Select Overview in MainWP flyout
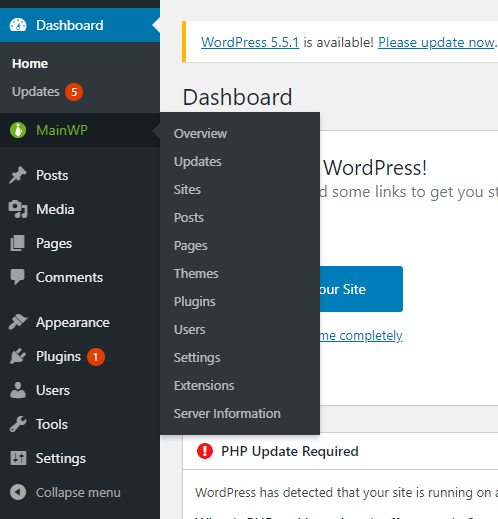The image size is (498, 519). 200,134
